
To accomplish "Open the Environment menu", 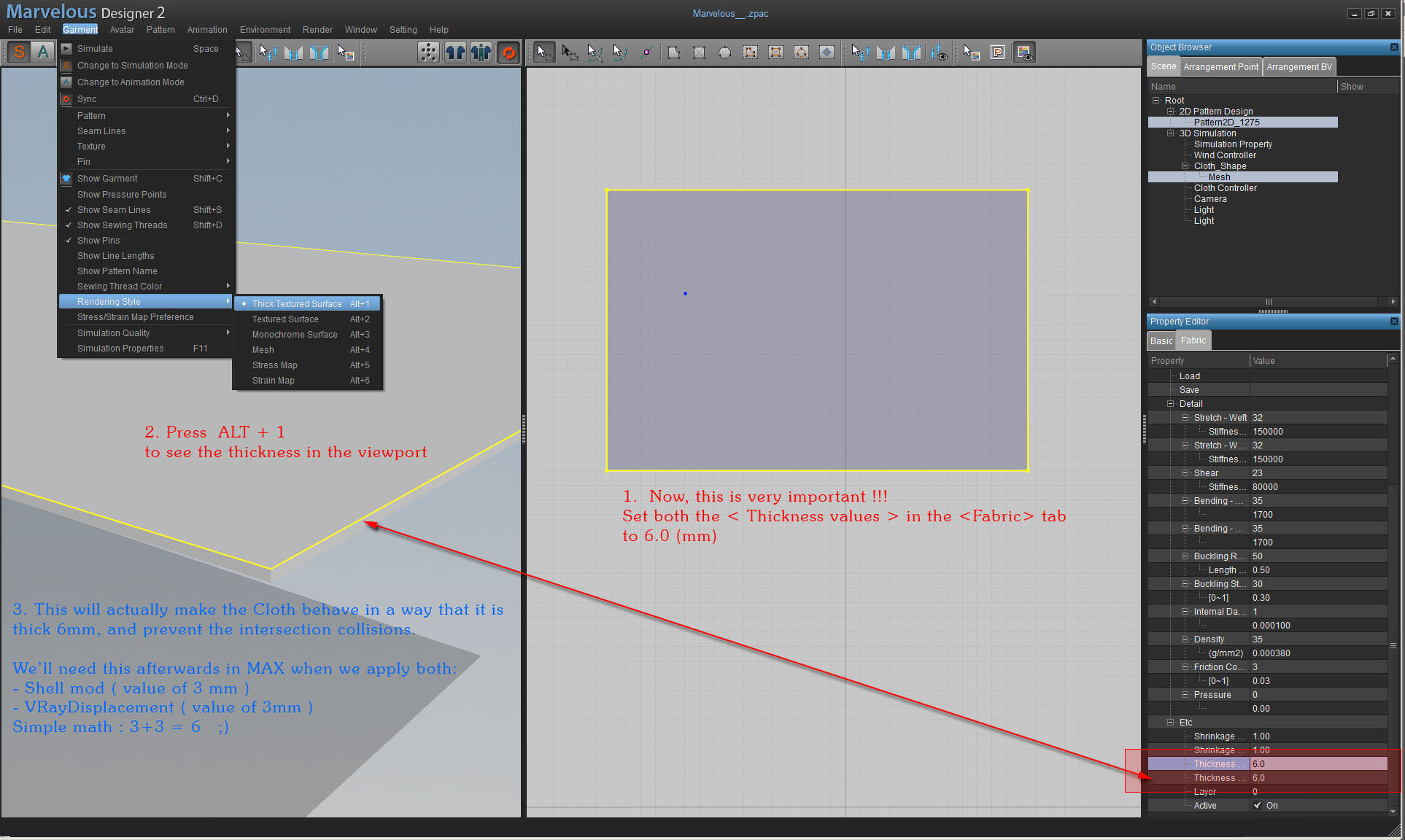I will [265, 30].
